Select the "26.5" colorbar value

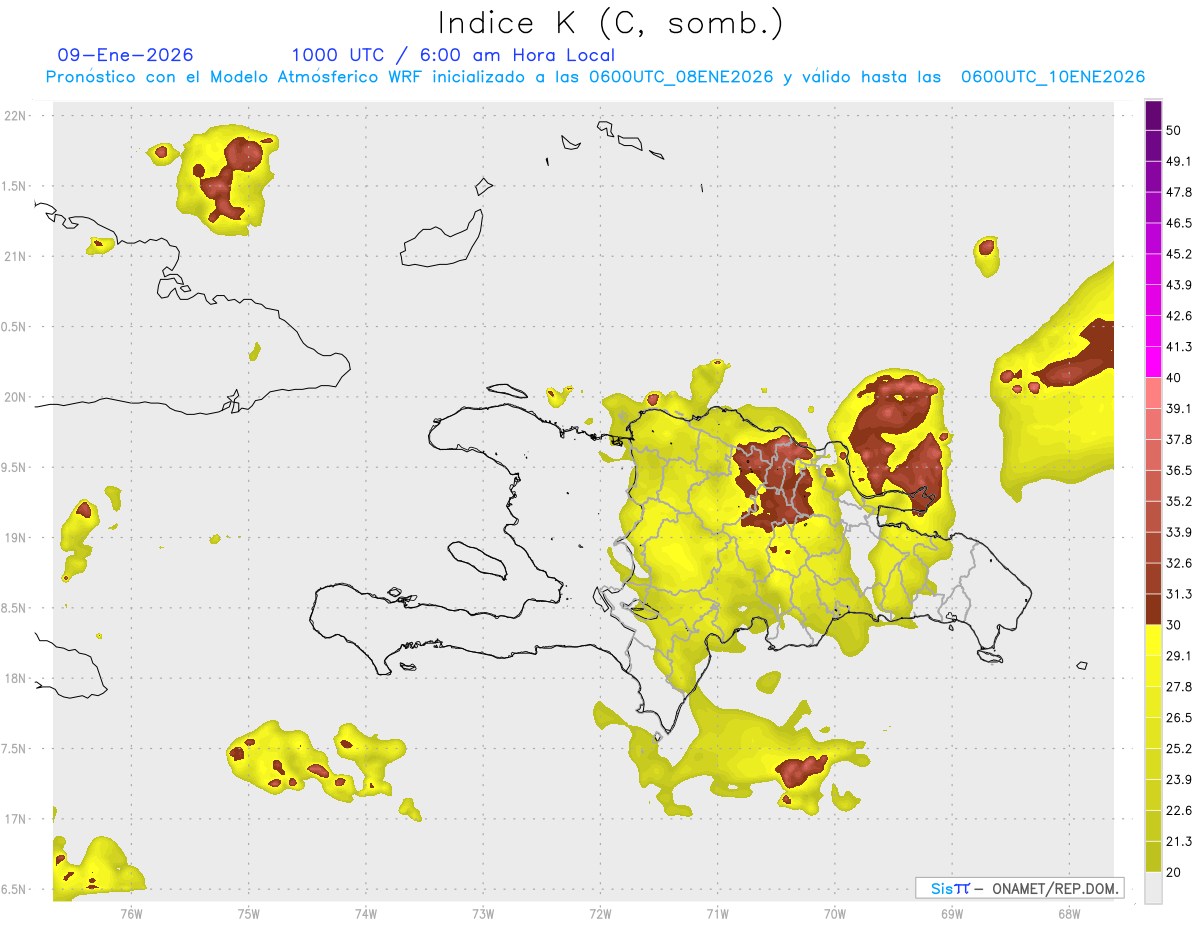click(1179, 717)
